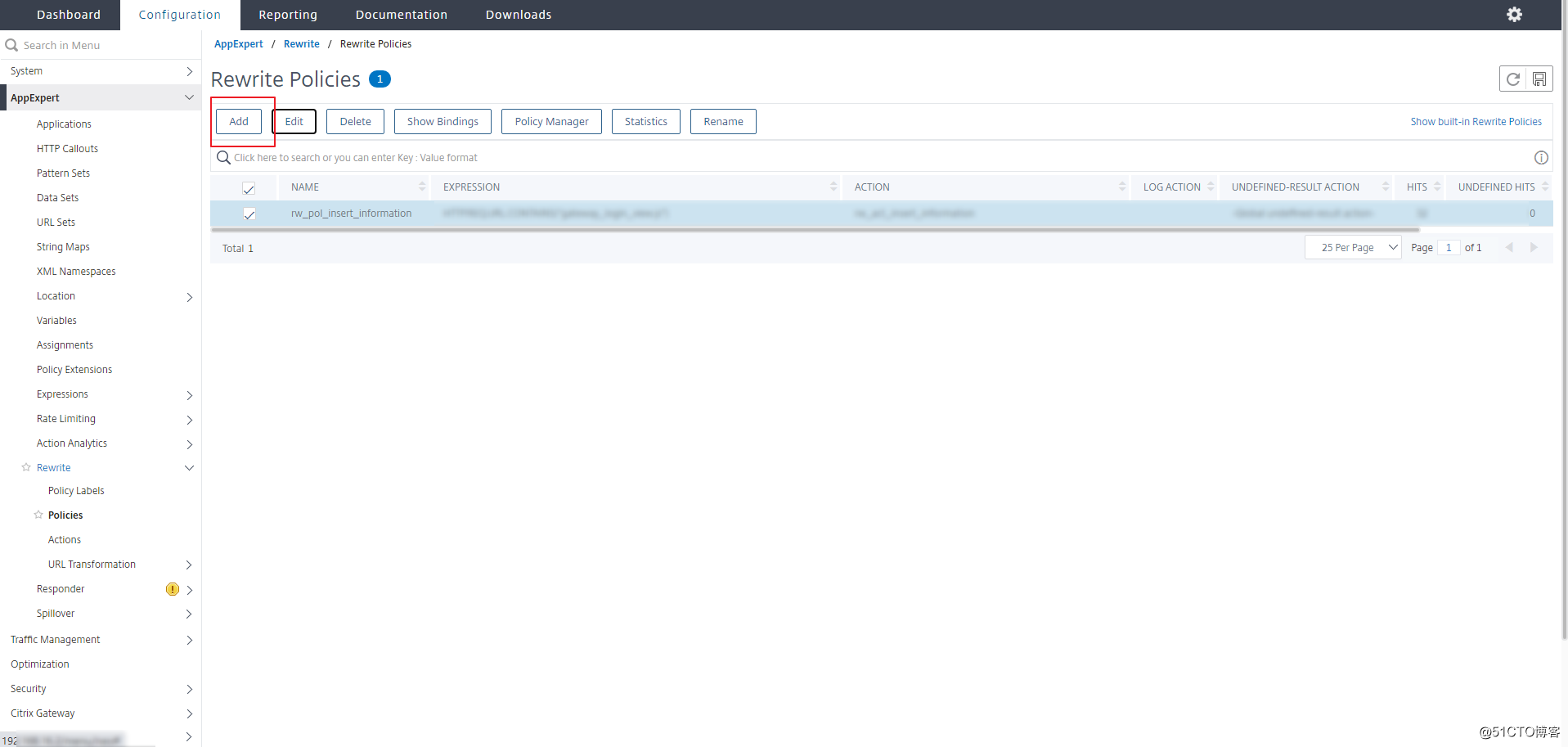Viewport: 1568px width, 747px height.
Task: Click the Search in Menu field
Action: tap(101, 45)
